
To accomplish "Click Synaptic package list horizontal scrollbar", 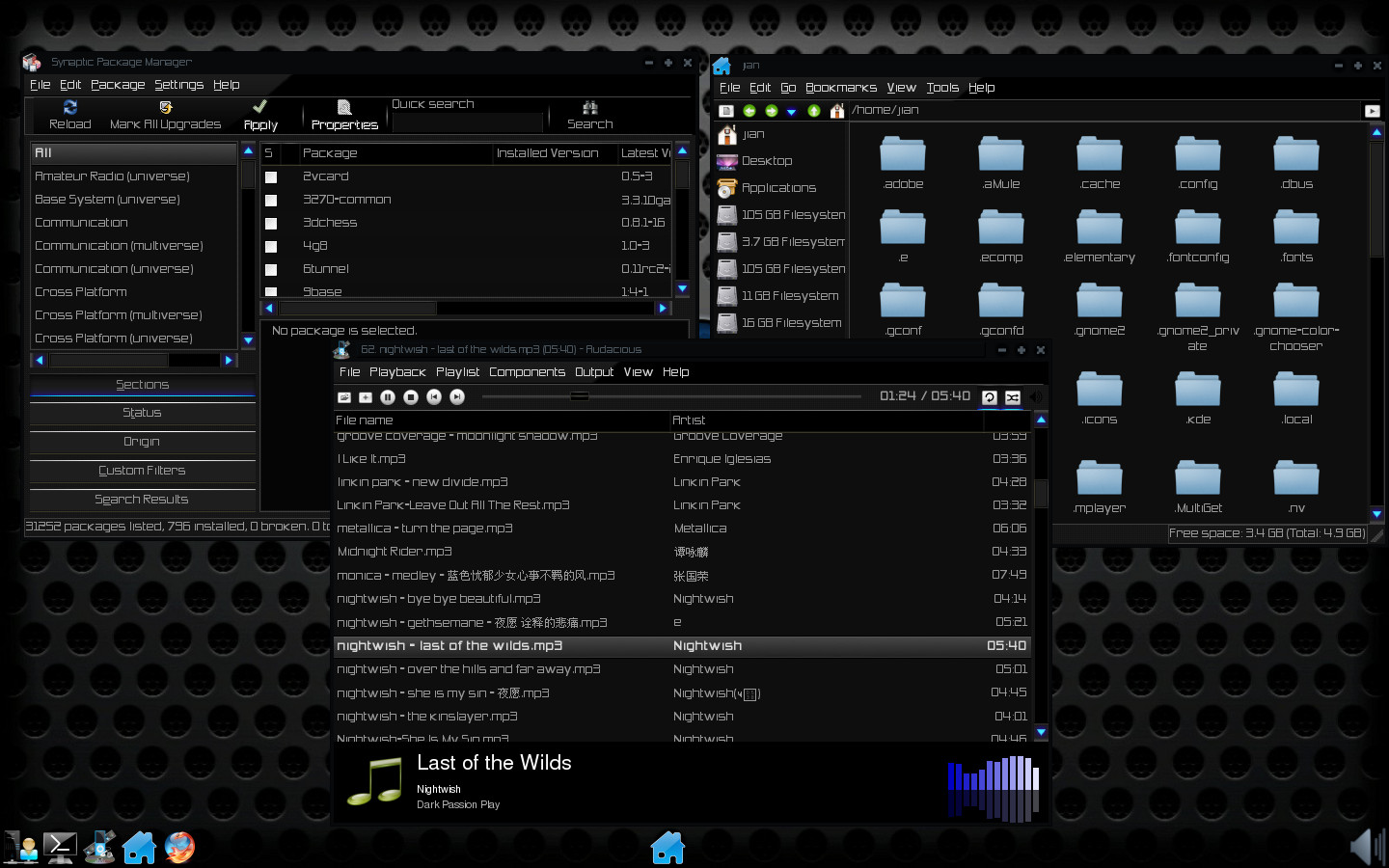I will (x=465, y=309).
